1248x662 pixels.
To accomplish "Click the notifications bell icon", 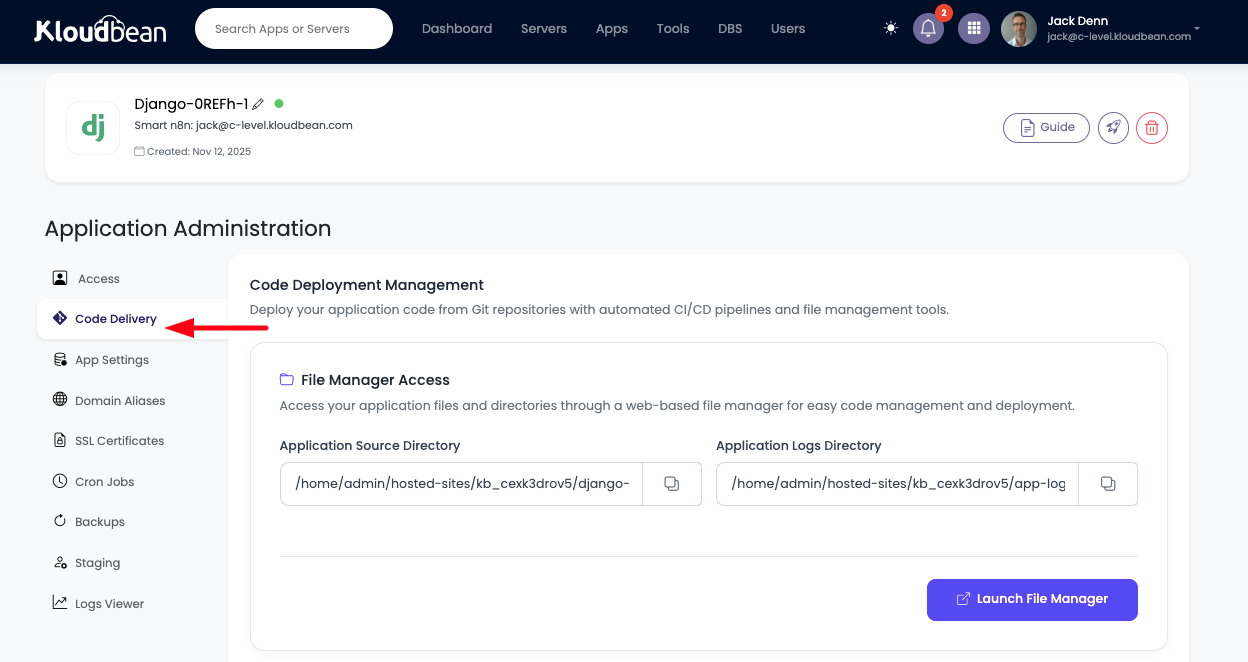I will [928, 29].
